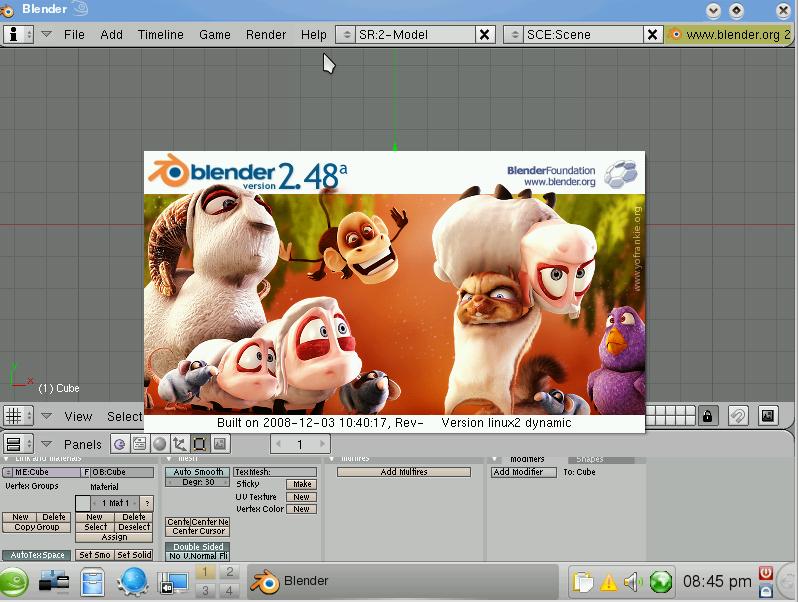The height and width of the screenshot is (602, 798).
Task: Click the red power logout icon
Action: point(766,574)
